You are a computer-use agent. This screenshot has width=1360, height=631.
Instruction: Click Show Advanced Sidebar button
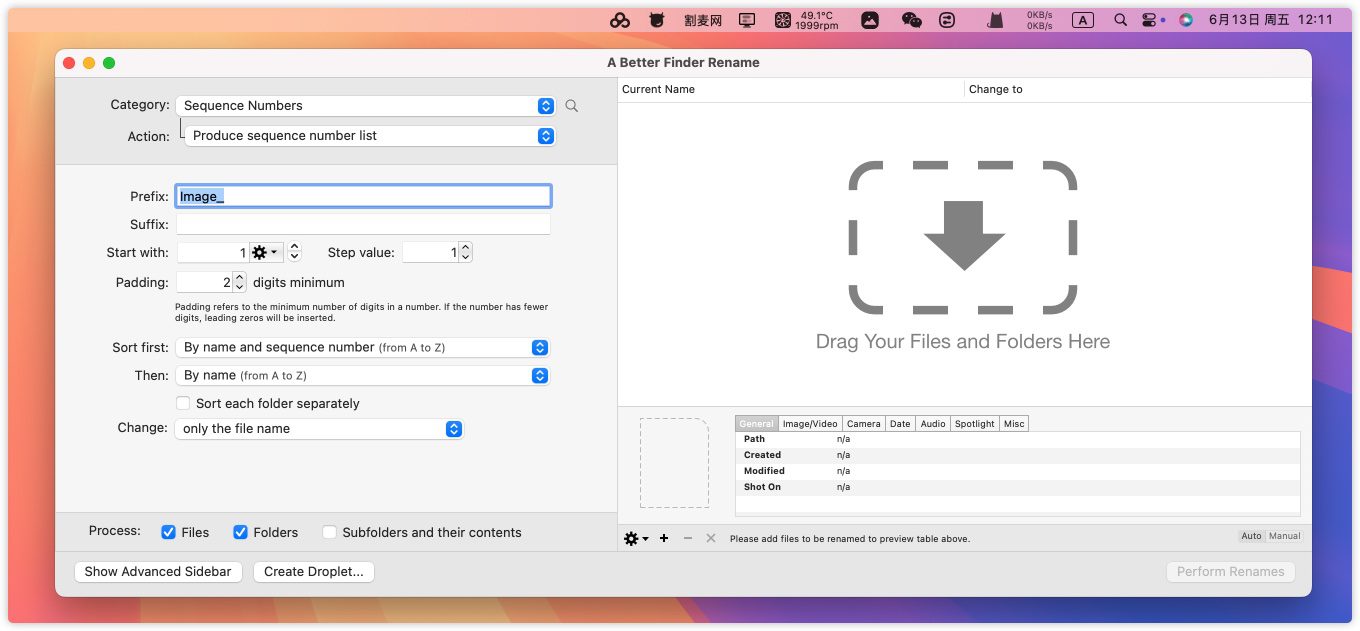(x=158, y=572)
